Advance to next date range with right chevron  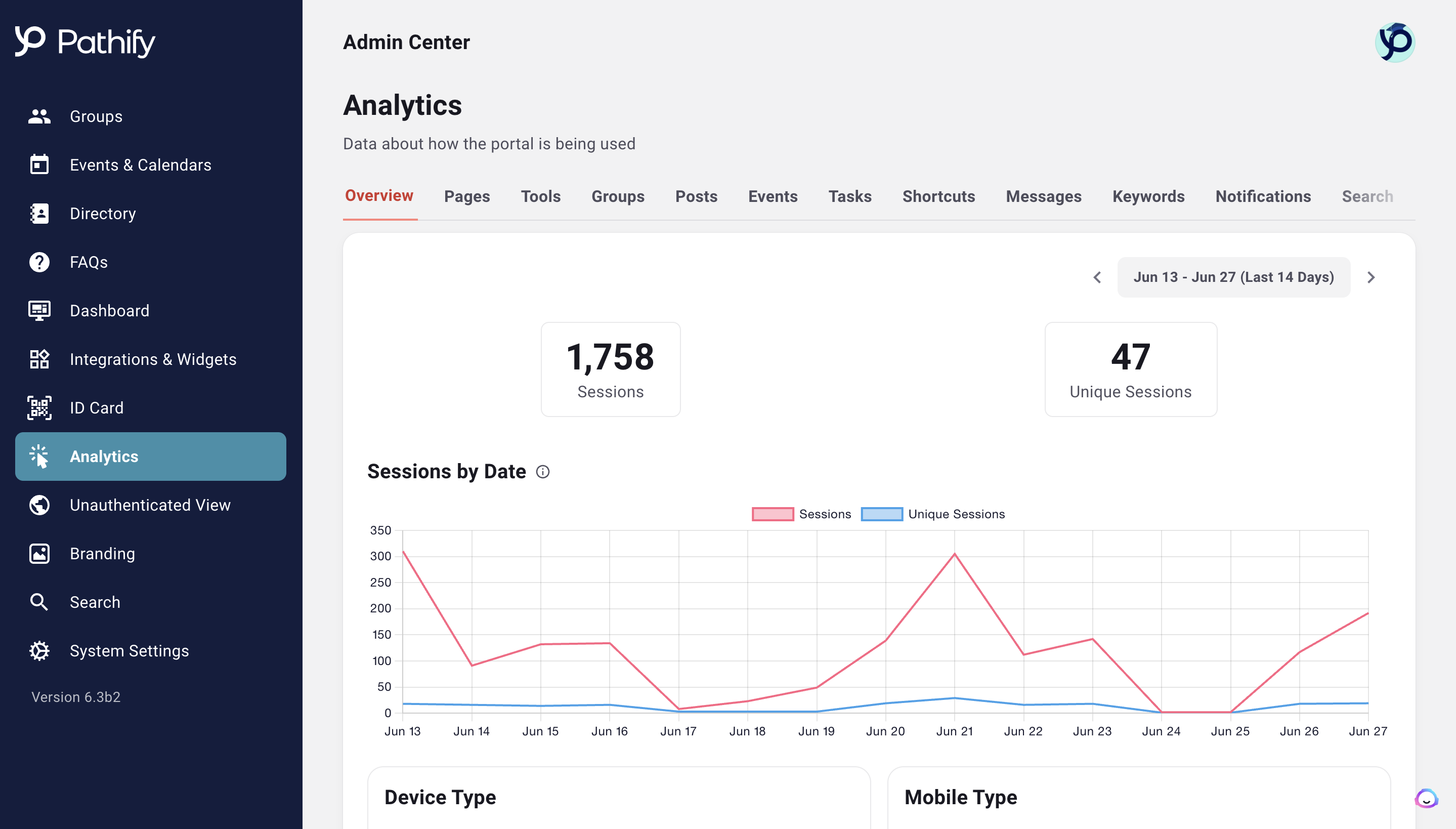coord(1371,277)
